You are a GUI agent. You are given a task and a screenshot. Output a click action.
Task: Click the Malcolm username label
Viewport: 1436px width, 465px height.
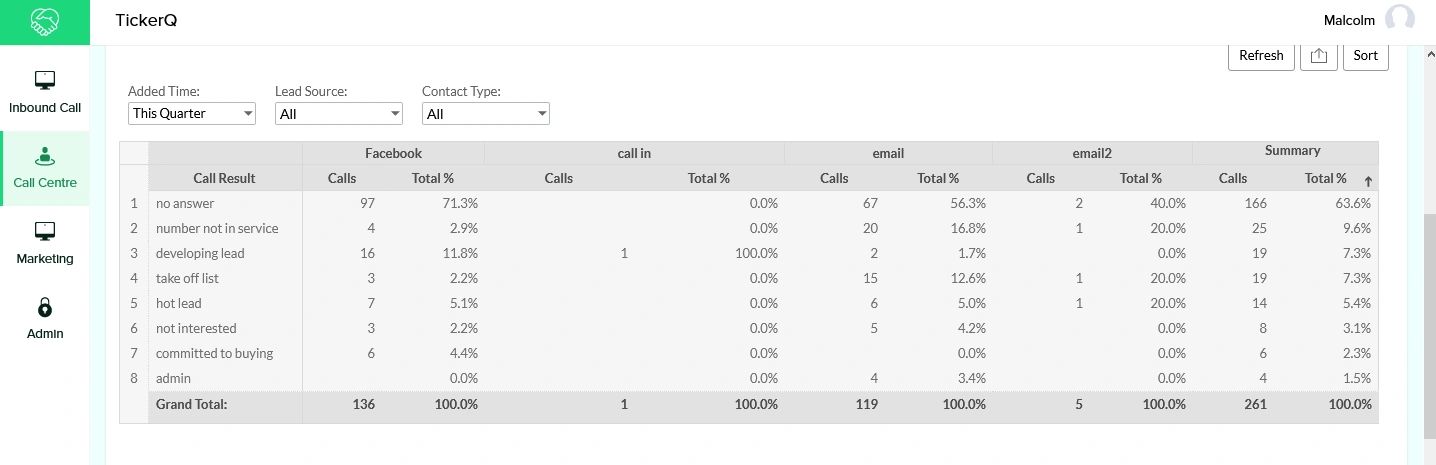click(x=1349, y=20)
